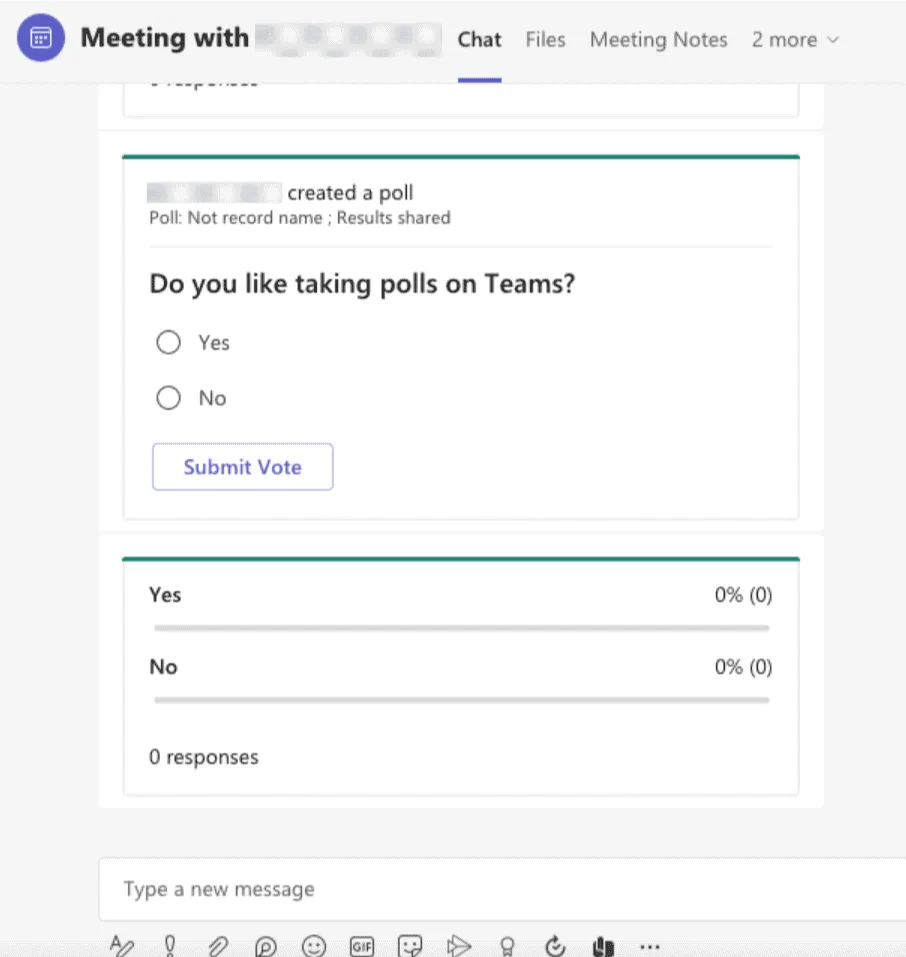906x957 pixels.
Task: Attach a file using the paperclip icon
Action: [218, 946]
